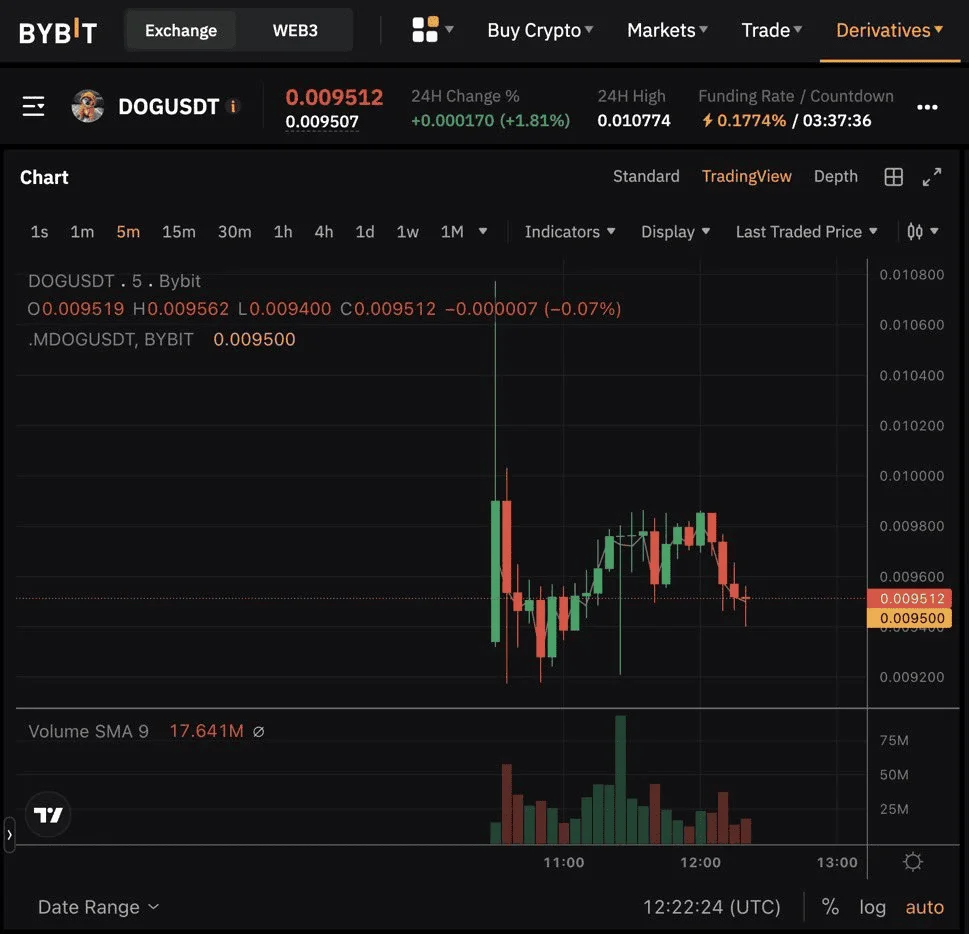
Task: Switch to multi-chart grid layout icon
Action: (894, 177)
